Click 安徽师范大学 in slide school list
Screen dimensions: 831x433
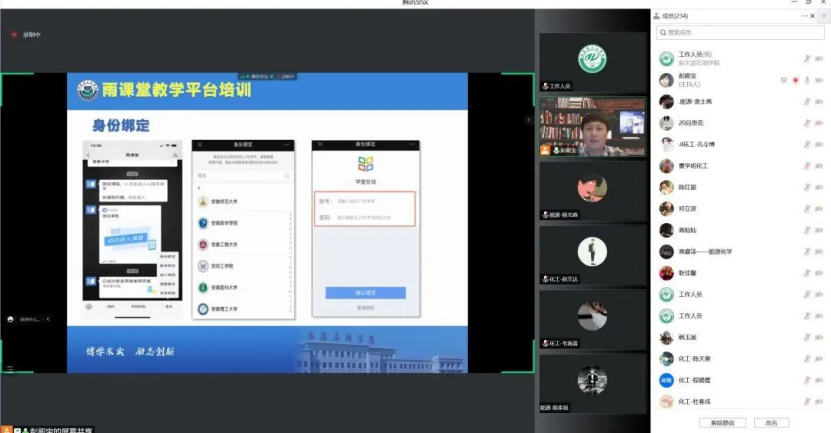224,202
